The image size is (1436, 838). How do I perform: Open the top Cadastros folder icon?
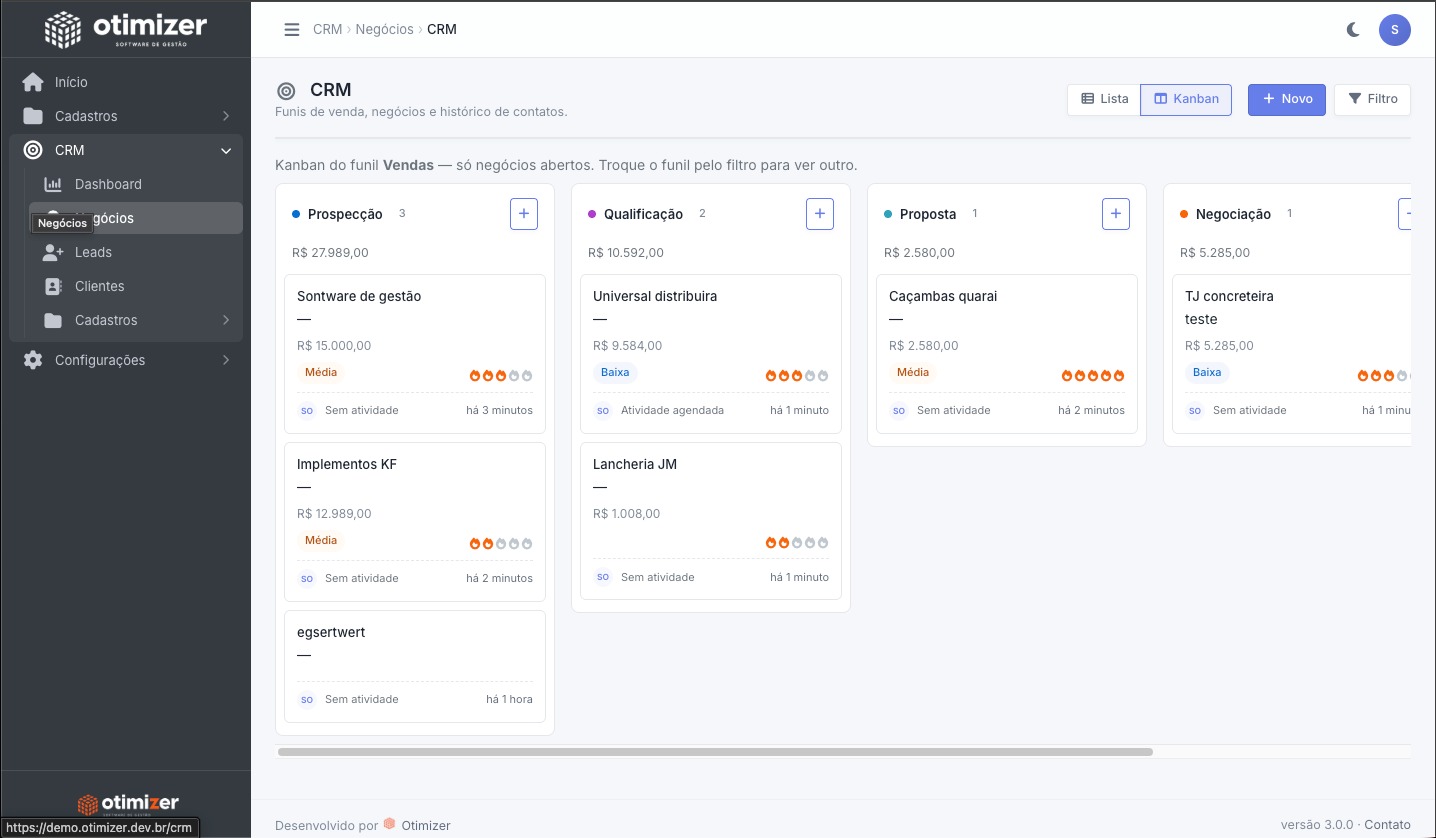pos(33,116)
